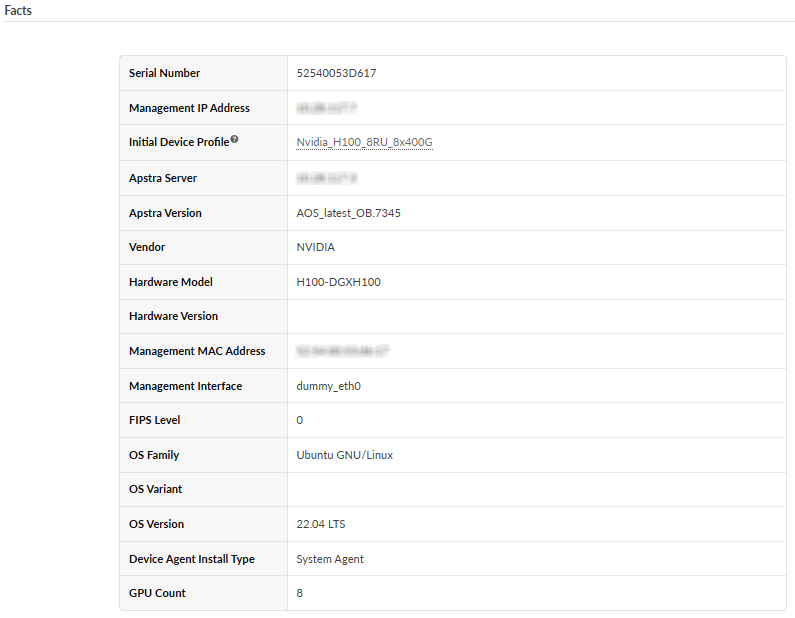Click the help icon beside Initial Device Profile

(x=234, y=139)
